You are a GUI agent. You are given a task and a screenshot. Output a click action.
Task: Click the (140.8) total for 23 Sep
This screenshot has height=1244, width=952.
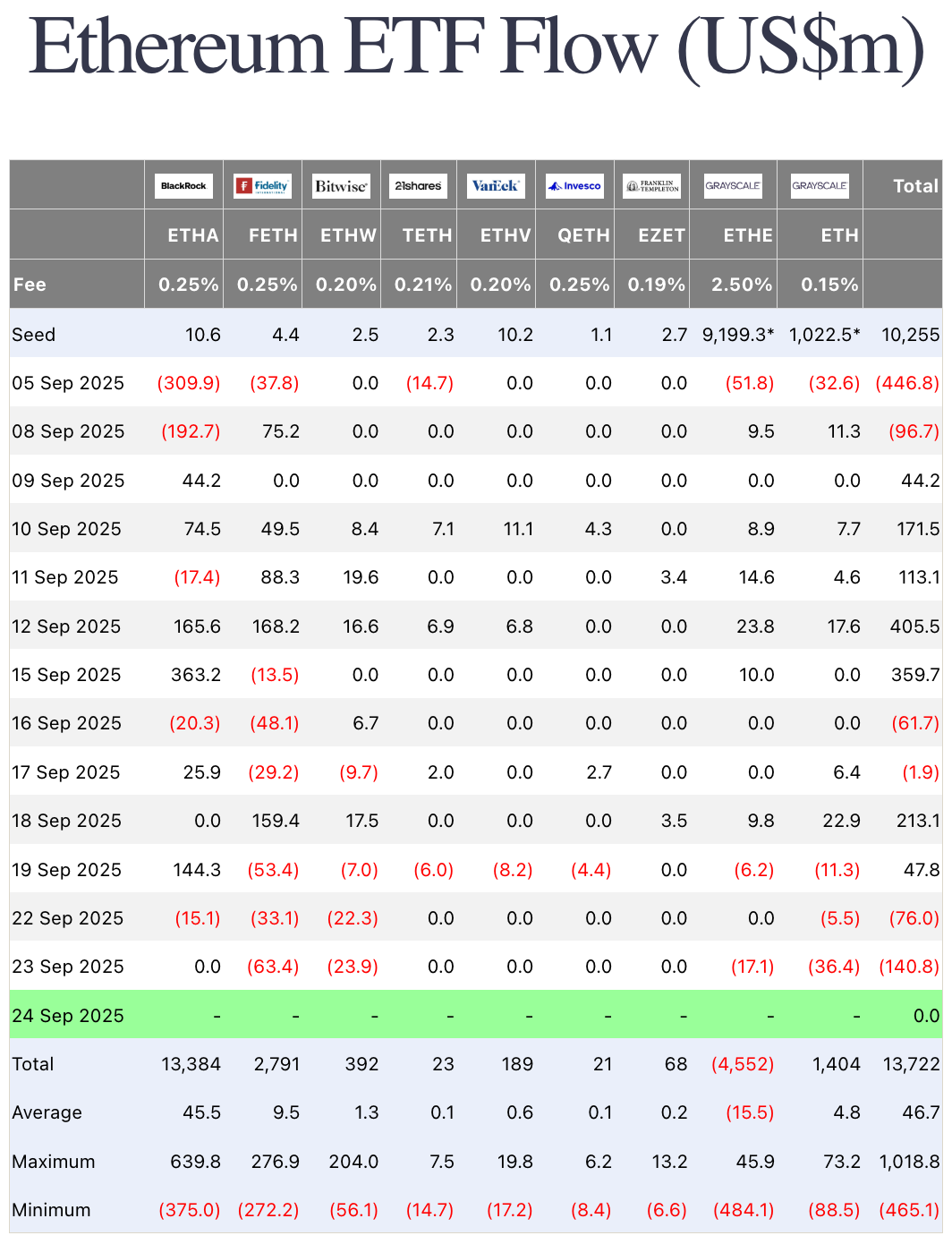coord(909,967)
